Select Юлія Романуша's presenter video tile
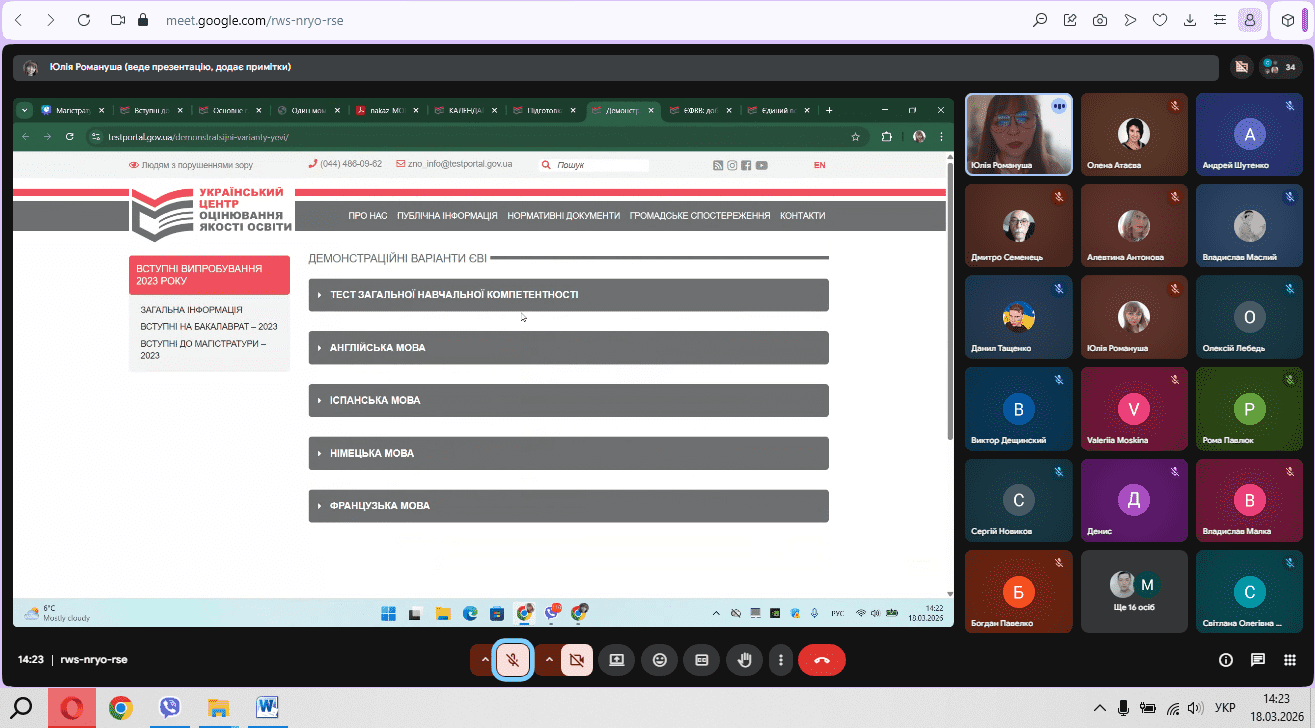Image resolution: width=1315 pixels, height=728 pixels. 1018,134
